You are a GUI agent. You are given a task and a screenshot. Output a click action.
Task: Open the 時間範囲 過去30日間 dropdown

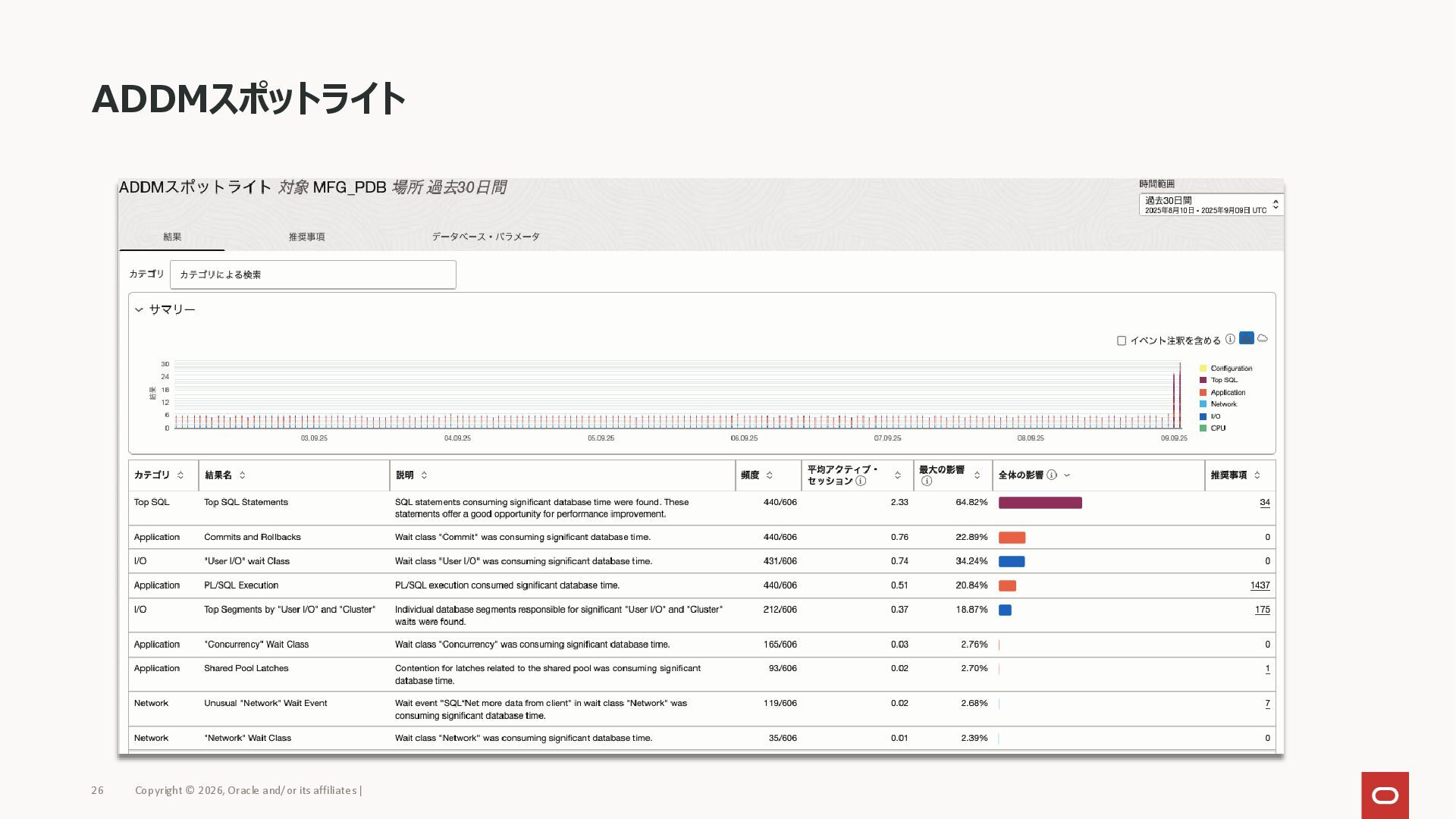1210,205
